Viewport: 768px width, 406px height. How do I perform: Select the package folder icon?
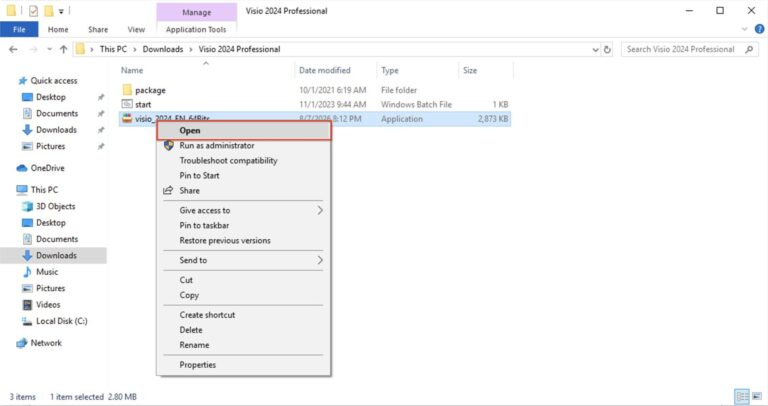[127, 90]
